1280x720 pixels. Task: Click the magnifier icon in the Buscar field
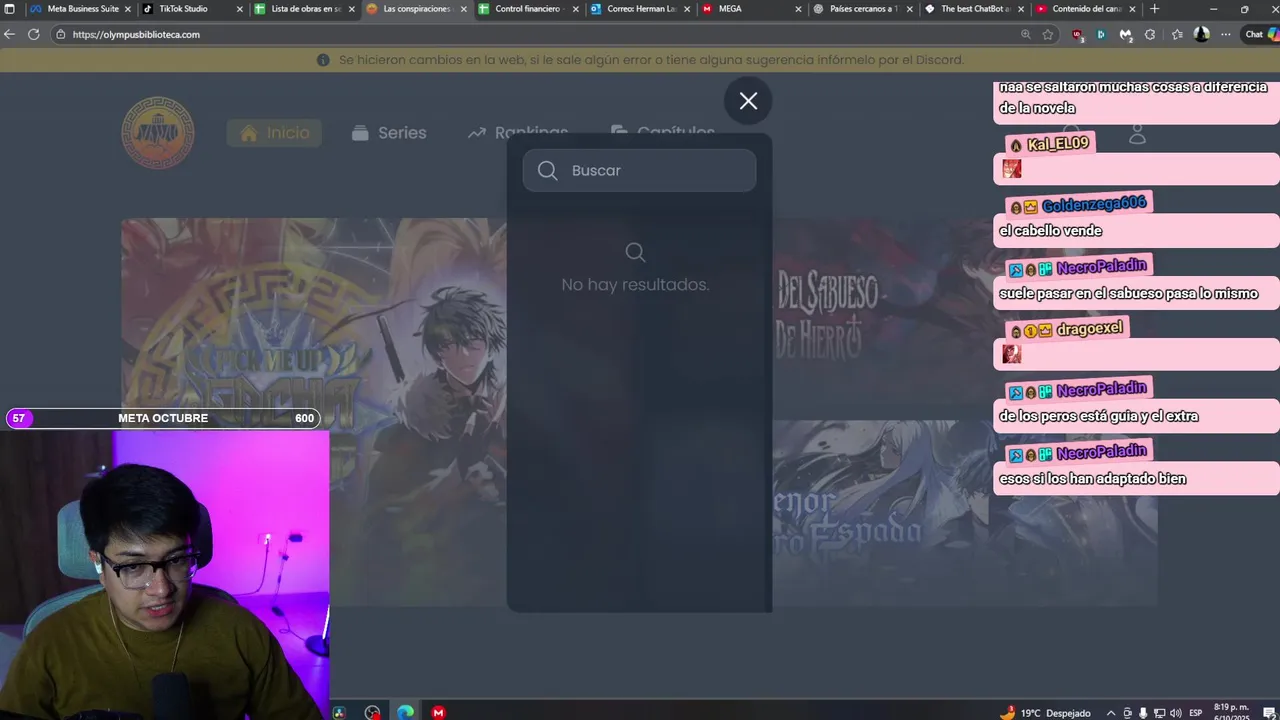547,170
